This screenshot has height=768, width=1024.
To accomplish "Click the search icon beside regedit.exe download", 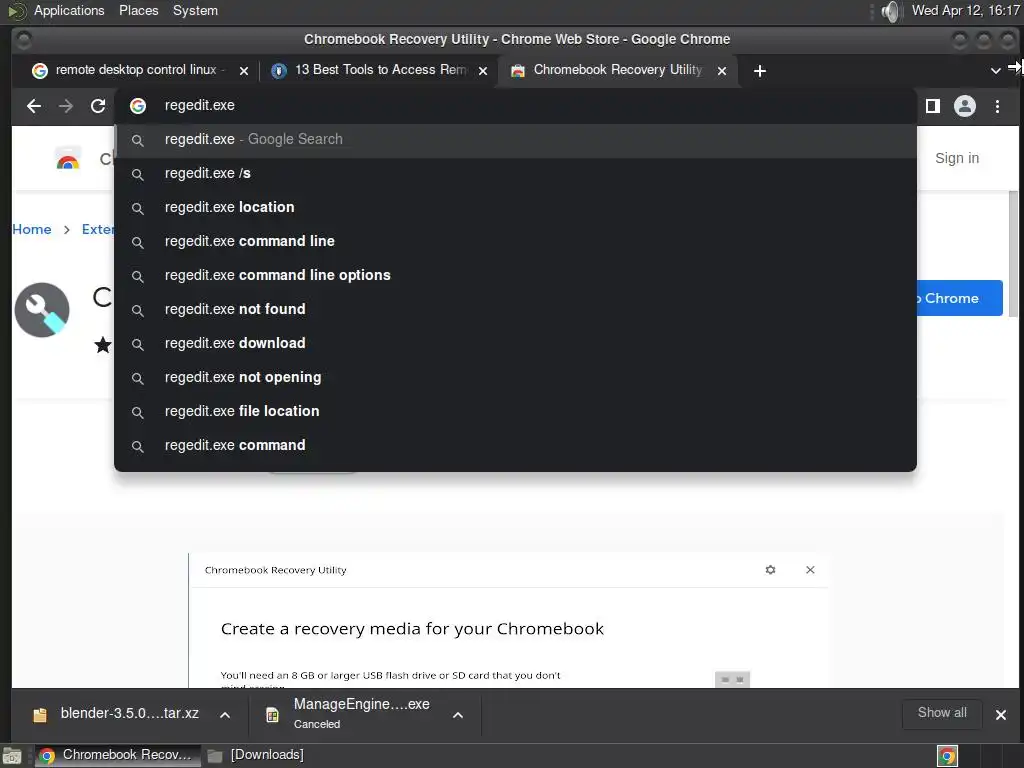I will click(138, 344).
